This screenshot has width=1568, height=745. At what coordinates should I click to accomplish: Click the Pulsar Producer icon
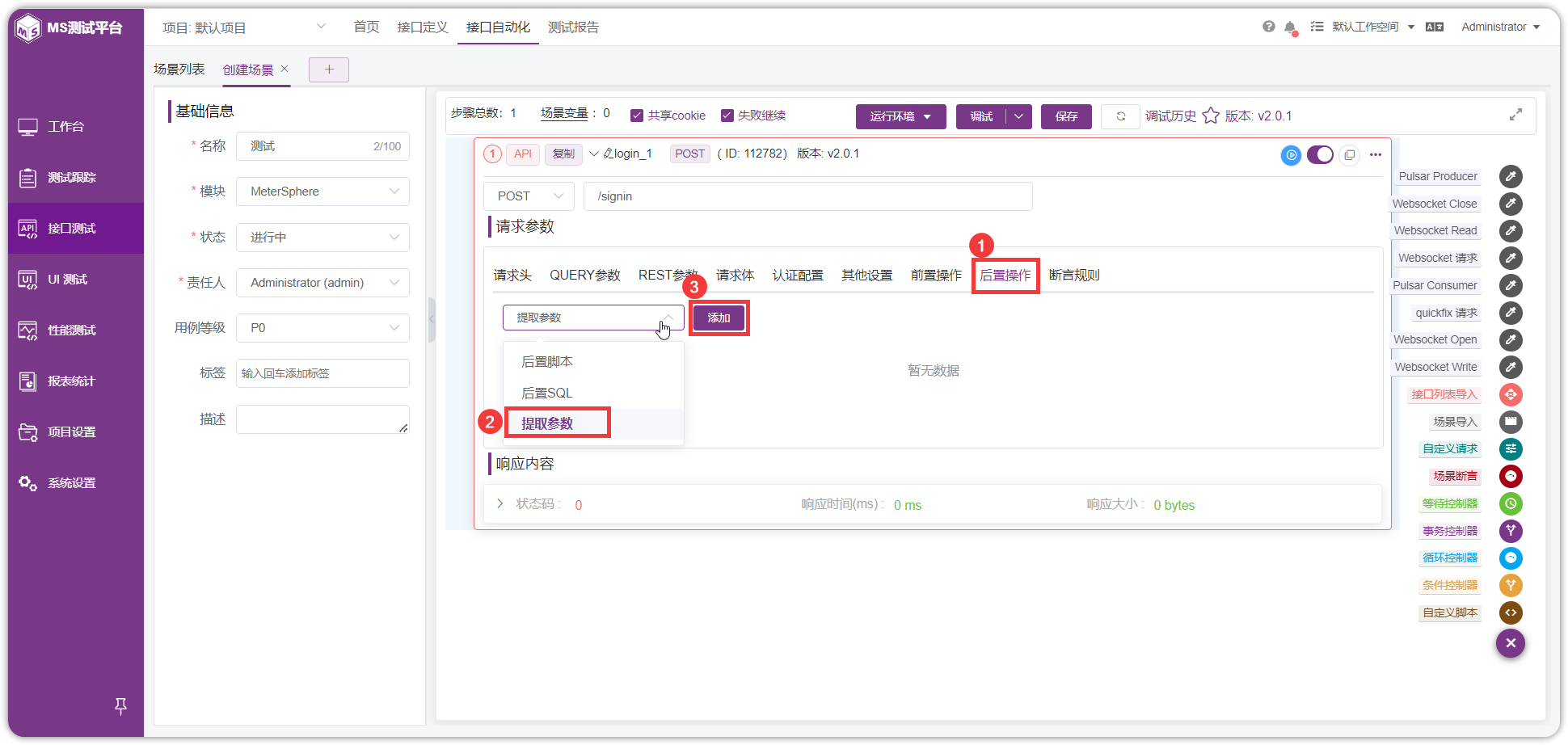[1511, 176]
